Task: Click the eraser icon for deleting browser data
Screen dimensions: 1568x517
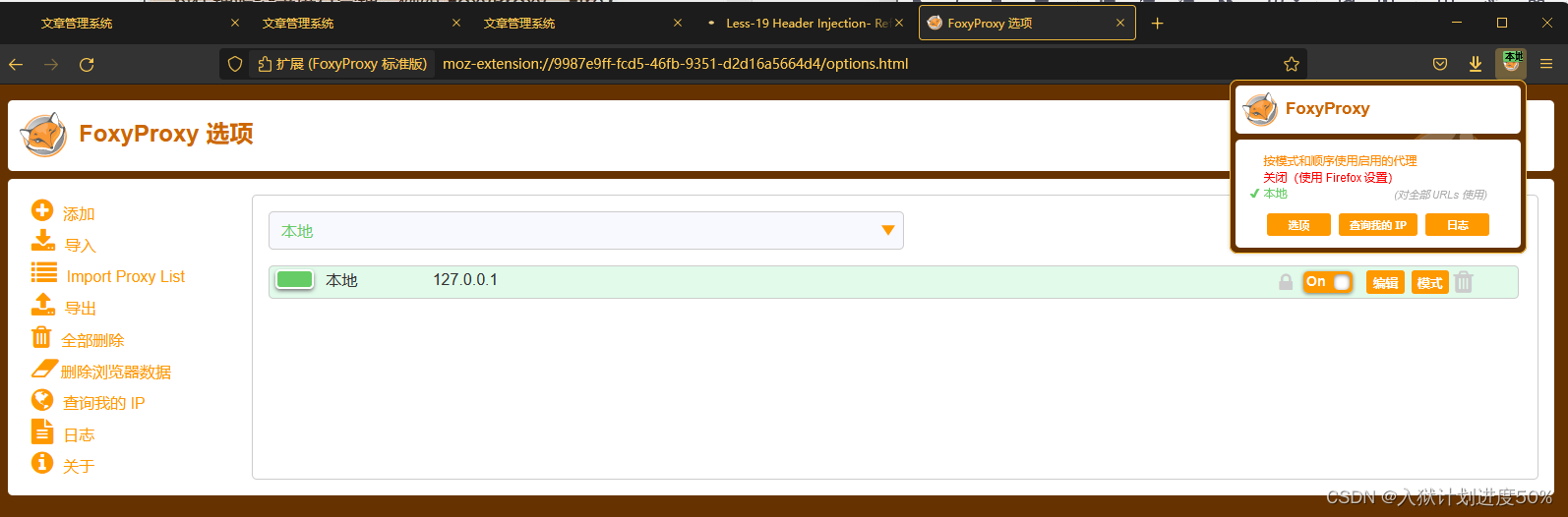Action: [44, 369]
